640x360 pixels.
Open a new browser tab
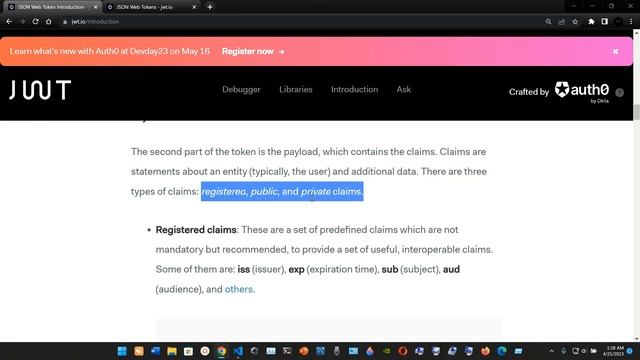coord(210,7)
